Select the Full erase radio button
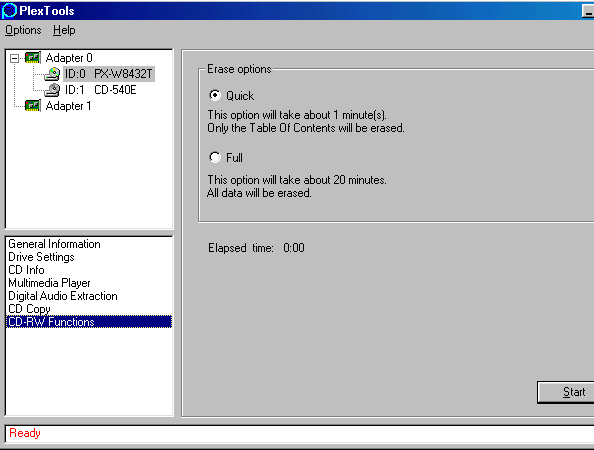Viewport: 594px width, 450px height. tap(215, 157)
